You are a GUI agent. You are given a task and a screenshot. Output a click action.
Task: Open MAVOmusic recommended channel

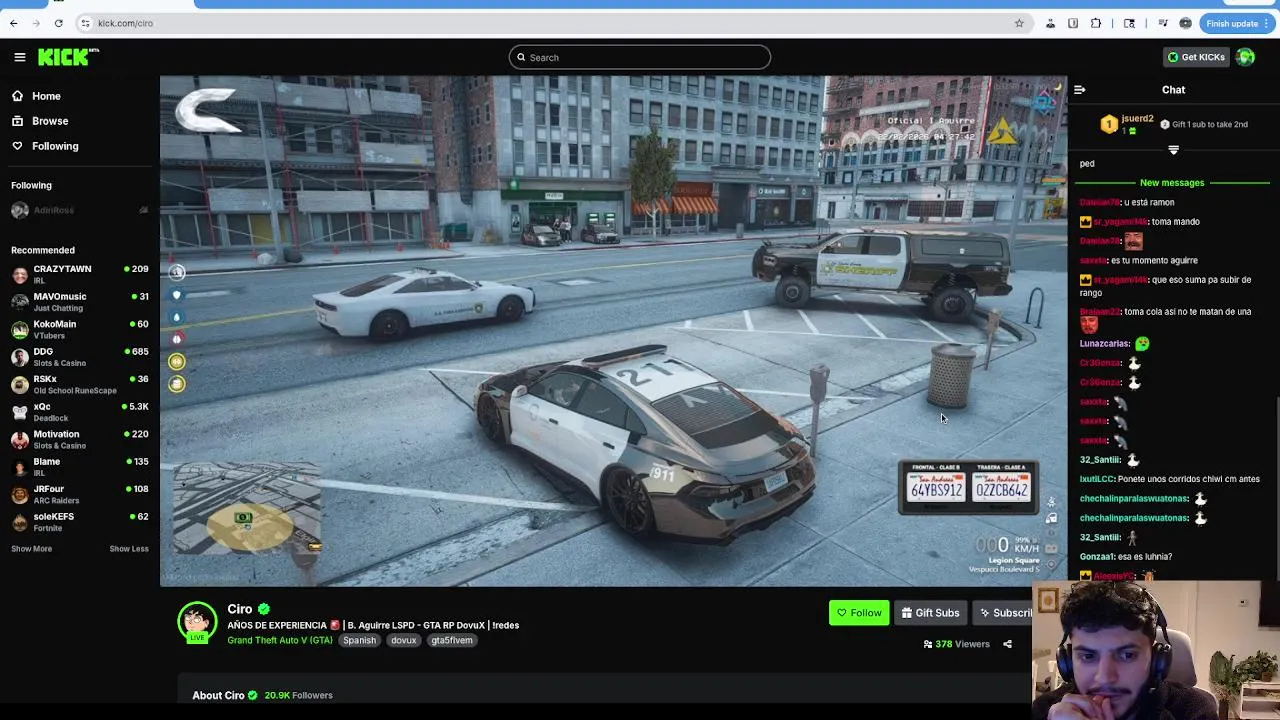coord(80,302)
